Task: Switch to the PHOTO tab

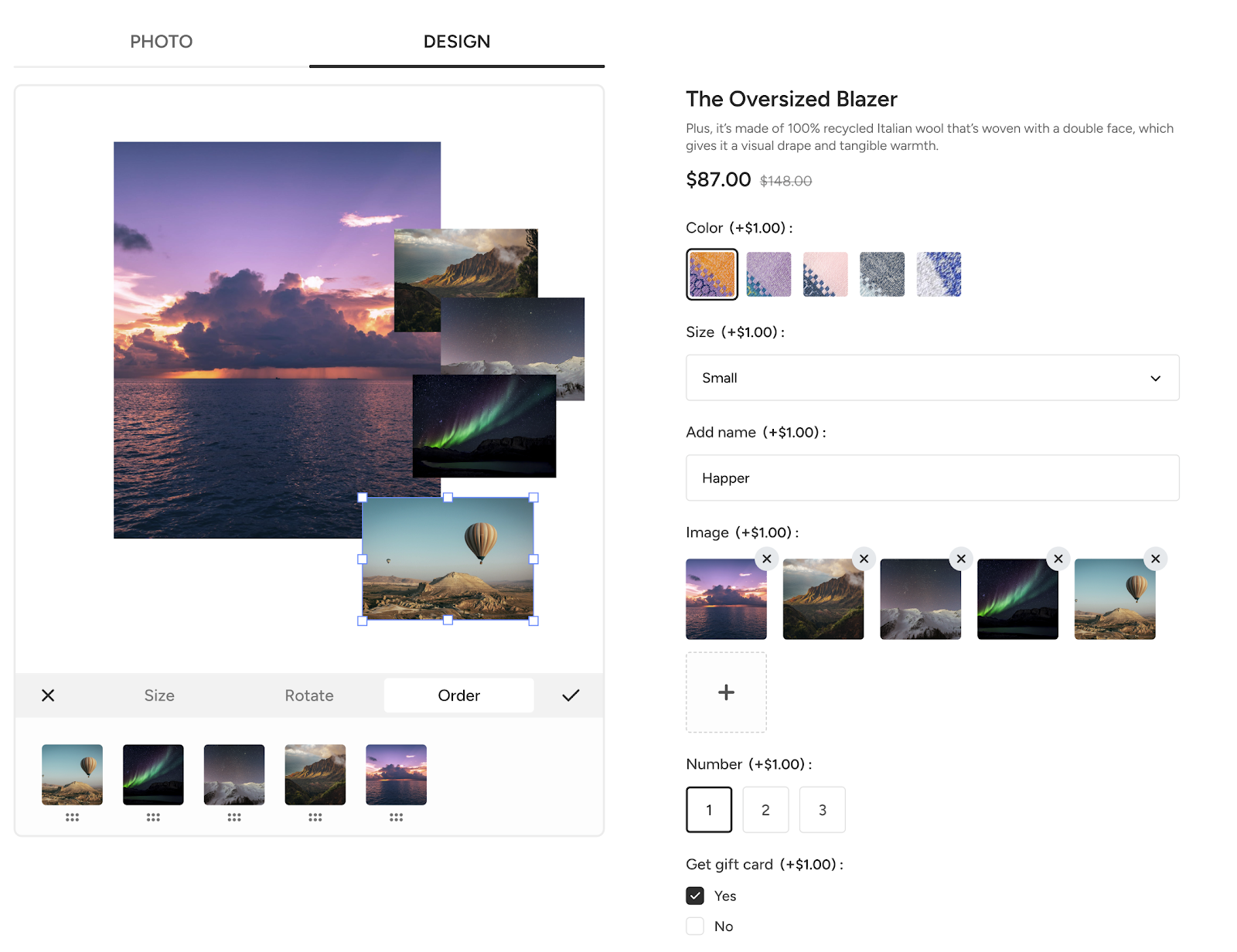Action: (x=161, y=42)
